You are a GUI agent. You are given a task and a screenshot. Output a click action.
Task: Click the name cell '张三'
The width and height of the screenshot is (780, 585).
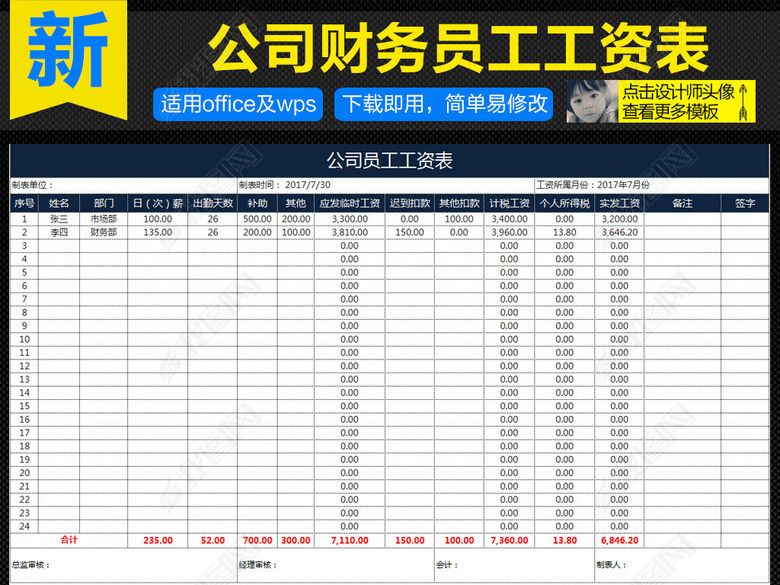(x=59, y=219)
